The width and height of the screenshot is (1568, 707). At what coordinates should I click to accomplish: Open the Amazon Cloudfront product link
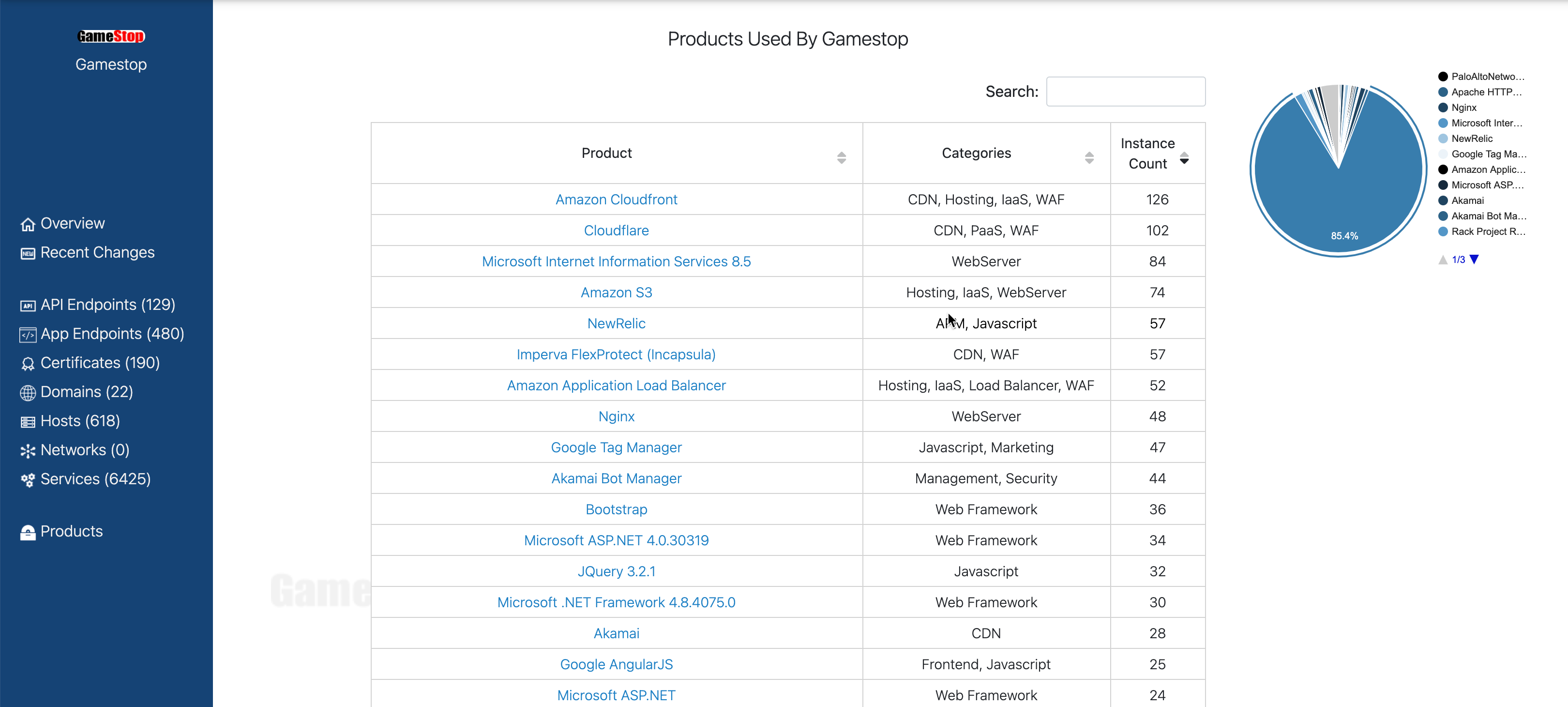click(x=616, y=199)
